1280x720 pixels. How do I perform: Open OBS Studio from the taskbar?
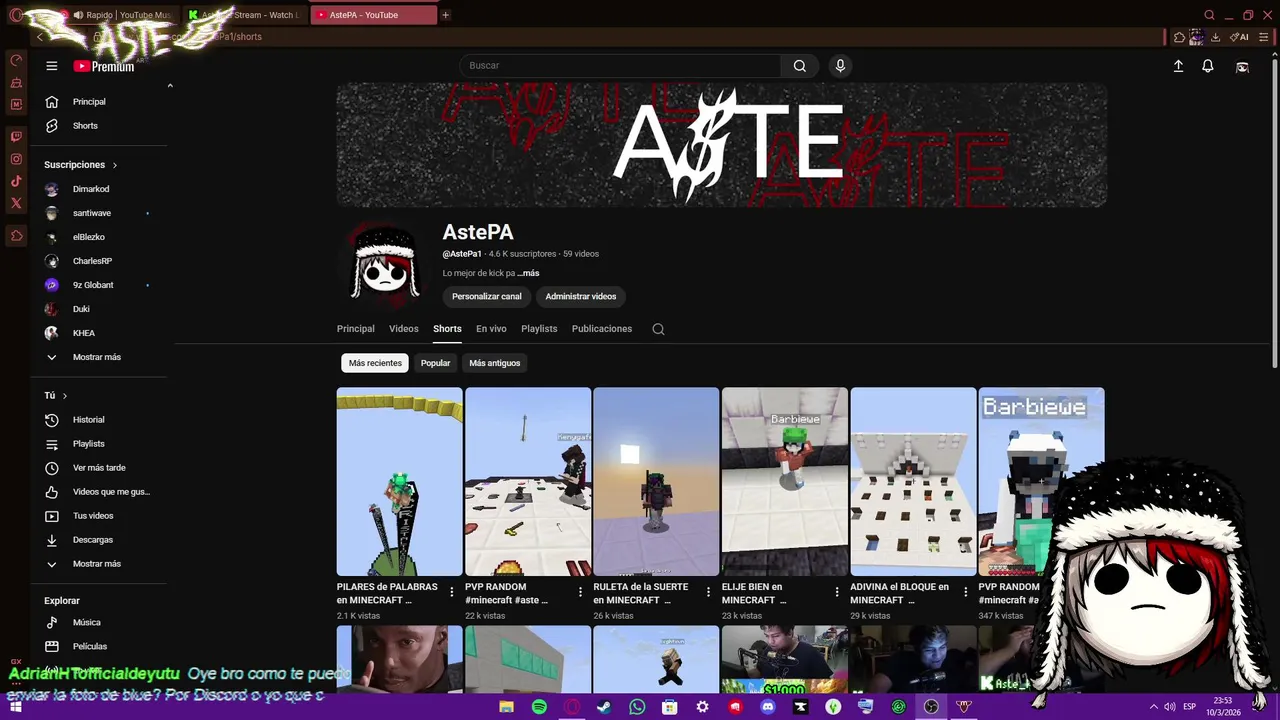tap(931, 707)
